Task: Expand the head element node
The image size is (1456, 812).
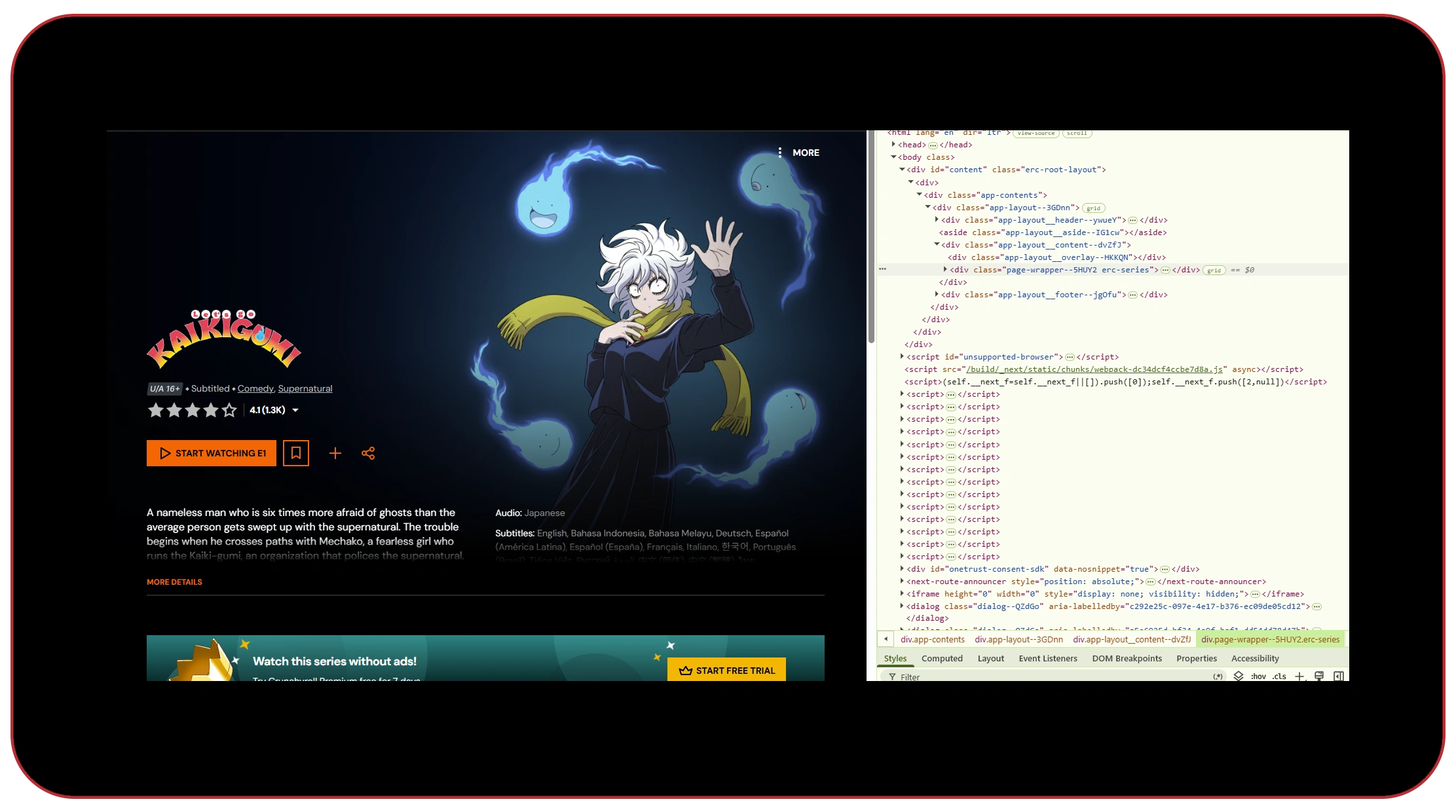Action: click(893, 145)
